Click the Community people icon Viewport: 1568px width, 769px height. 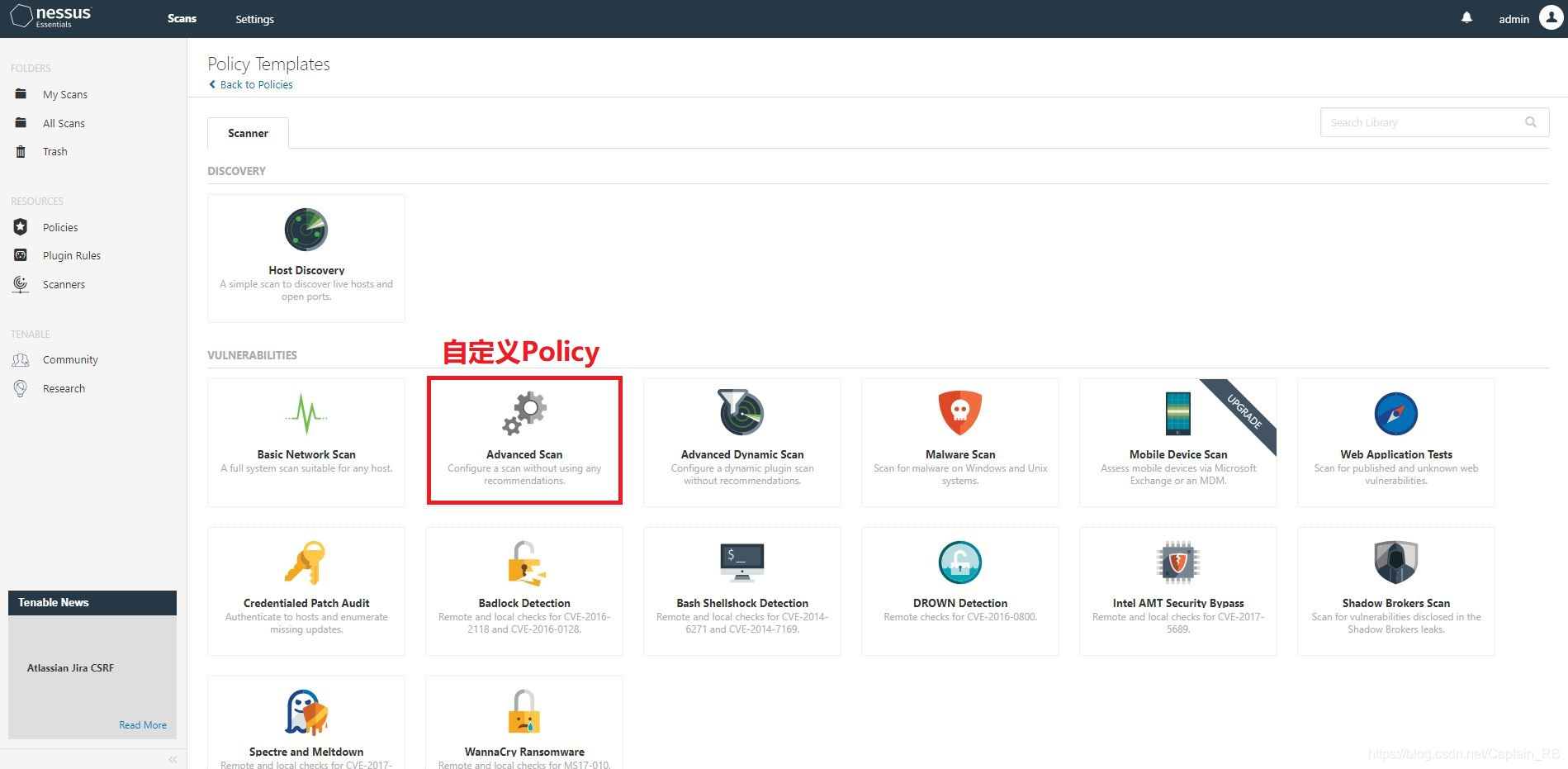[x=21, y=360]
